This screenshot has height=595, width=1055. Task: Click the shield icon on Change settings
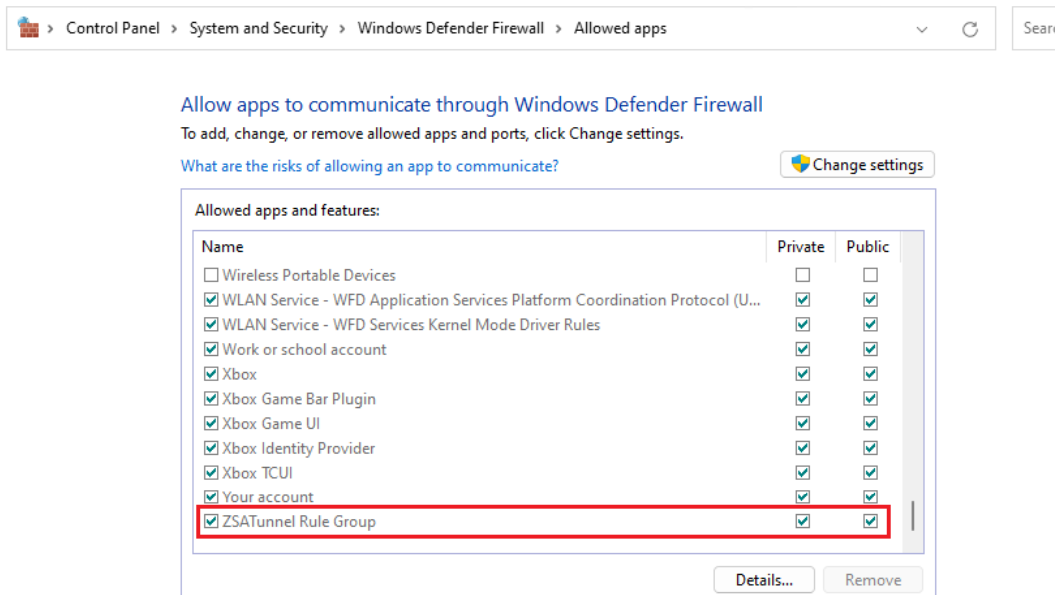799,164
